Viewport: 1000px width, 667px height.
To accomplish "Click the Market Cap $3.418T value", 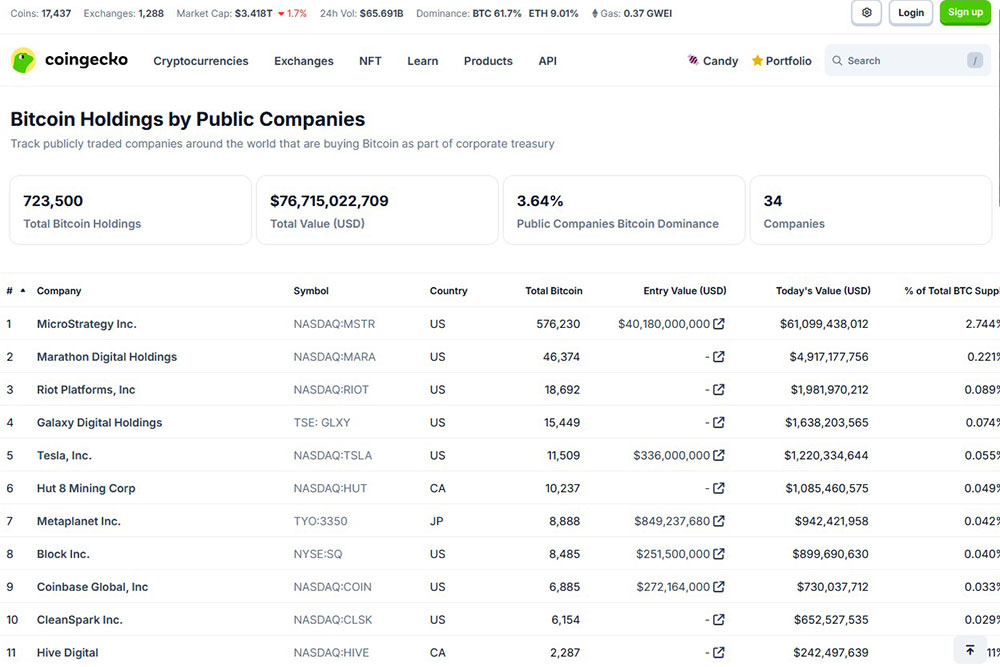I will pos(253,13).
